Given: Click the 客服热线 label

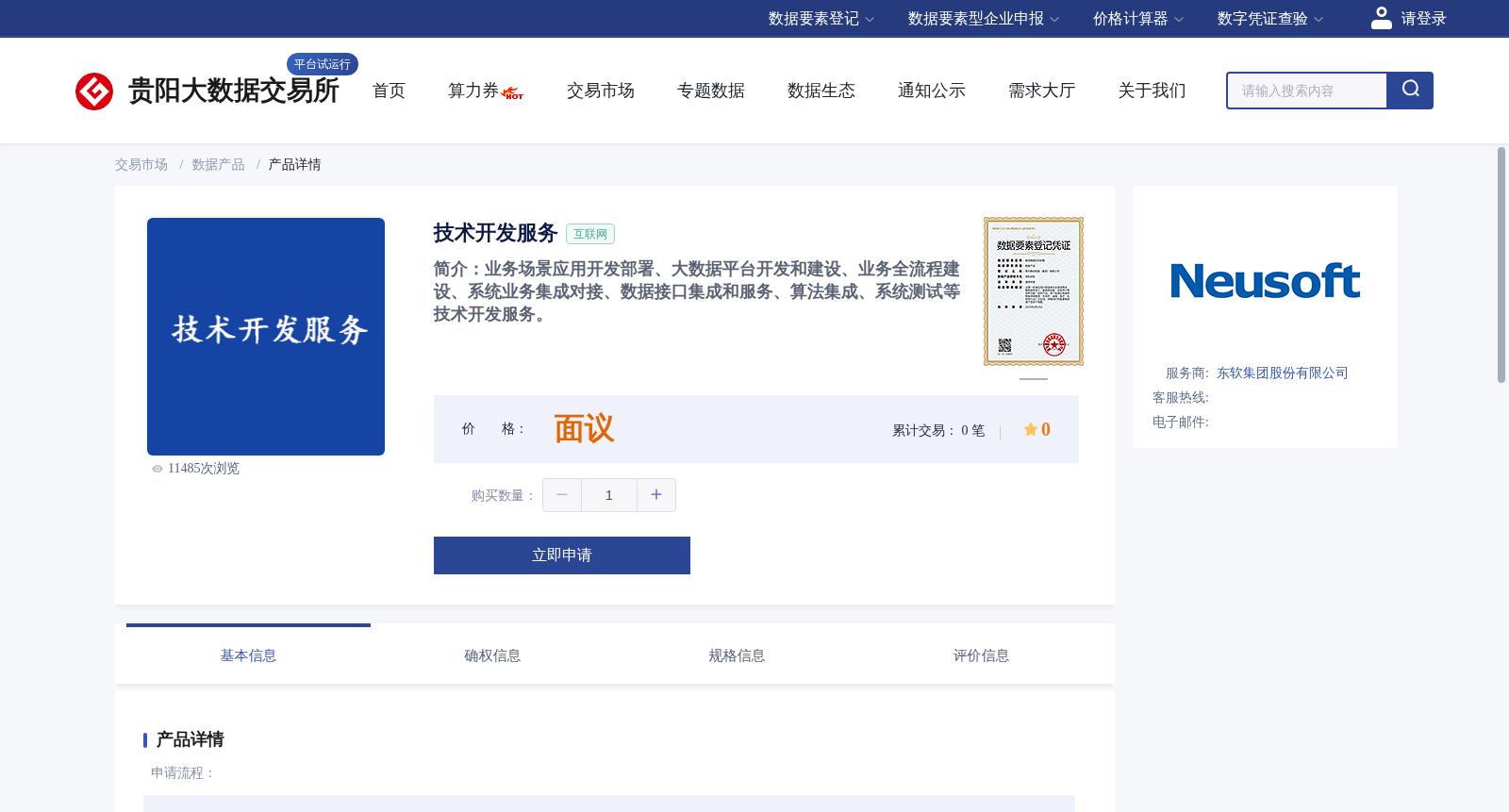Looking at the screenshot, I should 1180,398.
